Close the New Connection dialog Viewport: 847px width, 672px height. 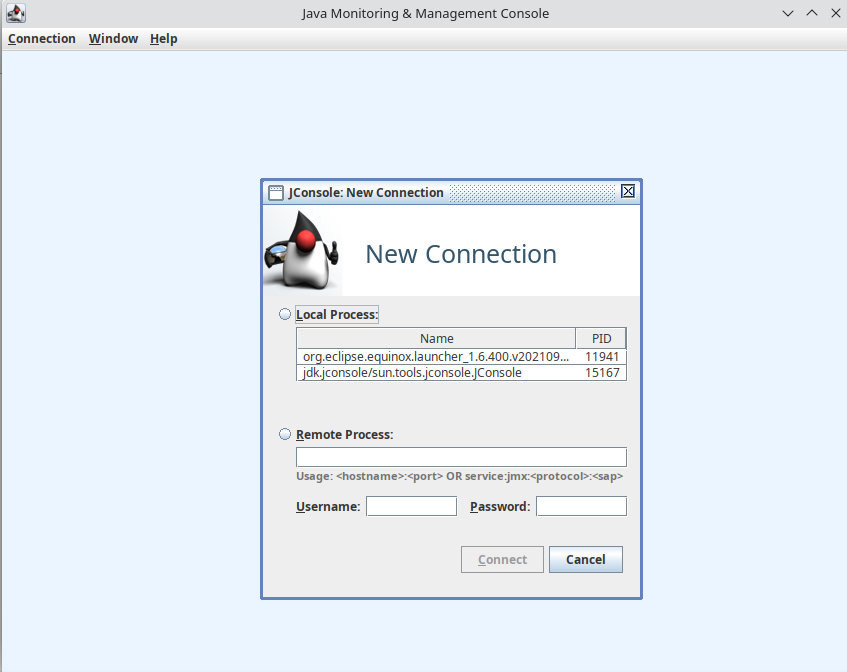click(x=628, y=191)
